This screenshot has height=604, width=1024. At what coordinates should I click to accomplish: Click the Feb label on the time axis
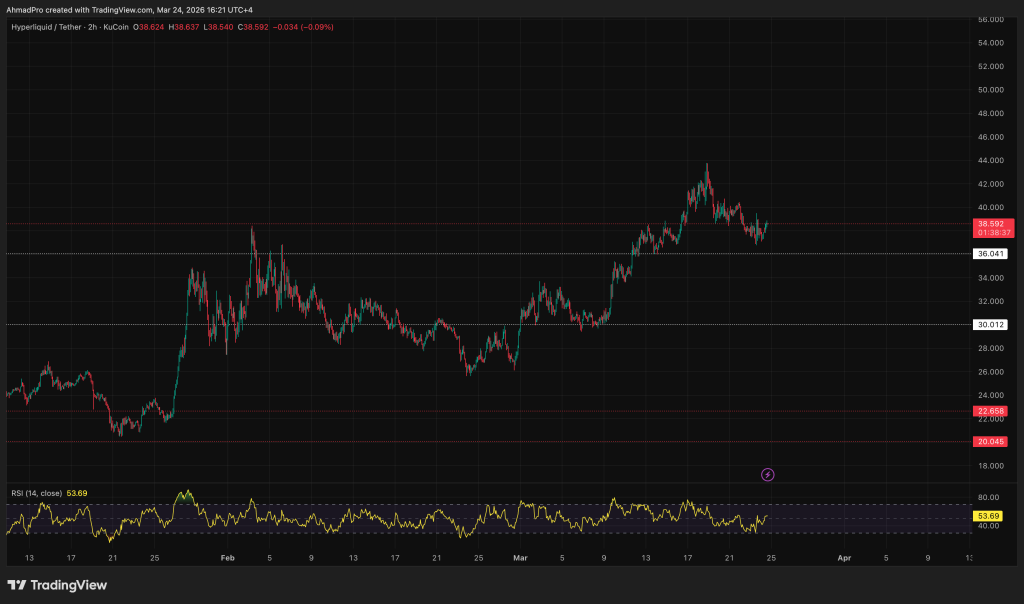227,558
